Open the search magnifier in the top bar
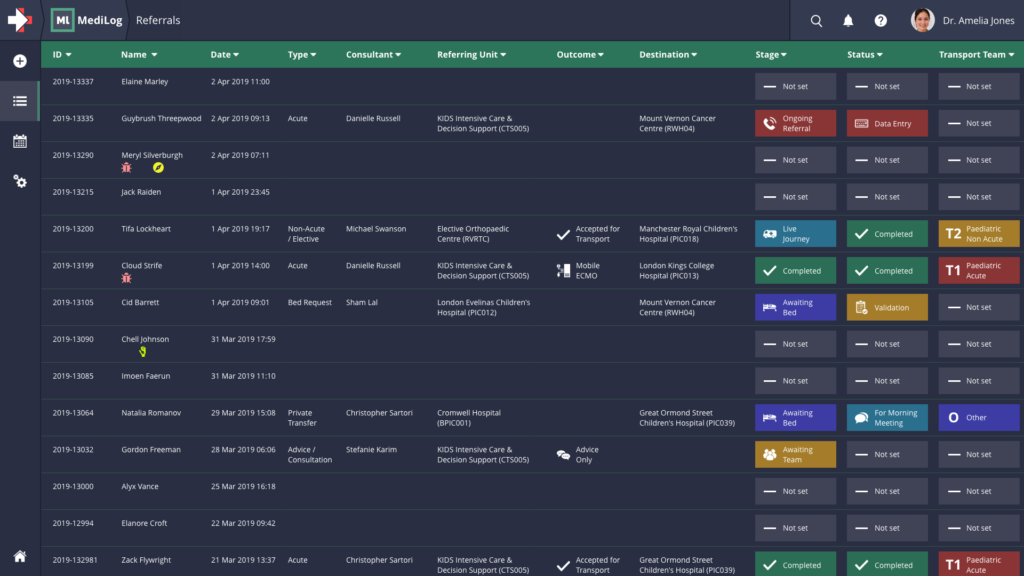Image resolution: width=1024 pixels, height=576 pixels. click(816, 20)
